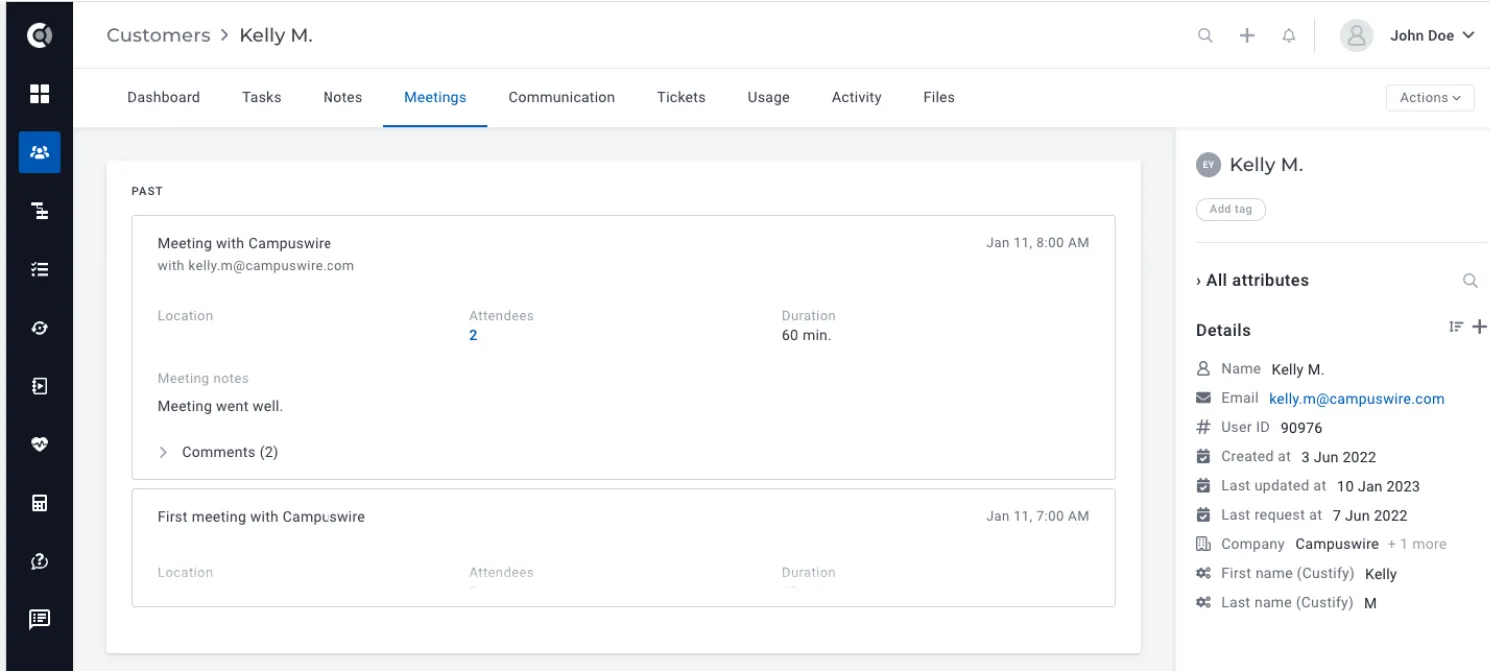Click the Jan 11, 8:00 AM timestamp
This screenshot has height=671, width=1490.
1037,243
